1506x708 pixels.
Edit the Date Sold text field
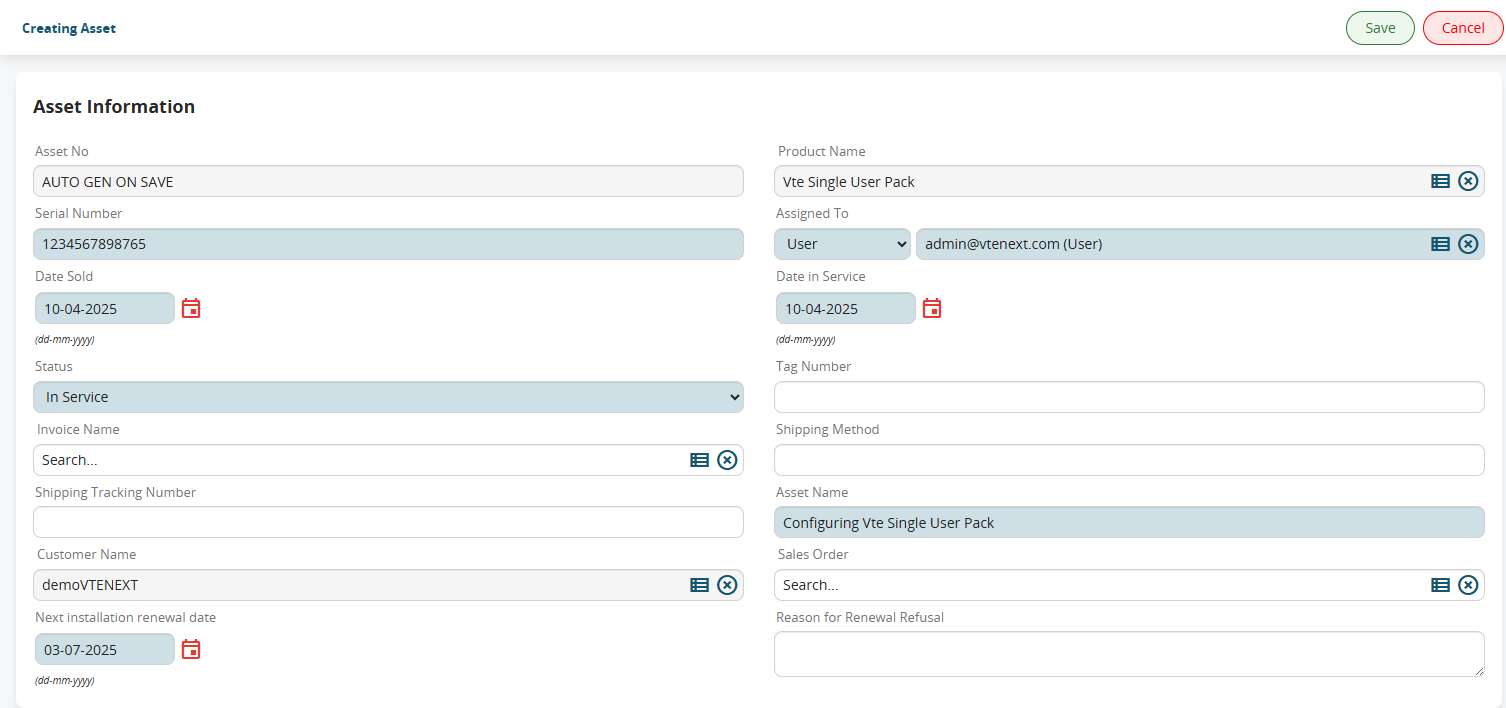click(105, 308)
